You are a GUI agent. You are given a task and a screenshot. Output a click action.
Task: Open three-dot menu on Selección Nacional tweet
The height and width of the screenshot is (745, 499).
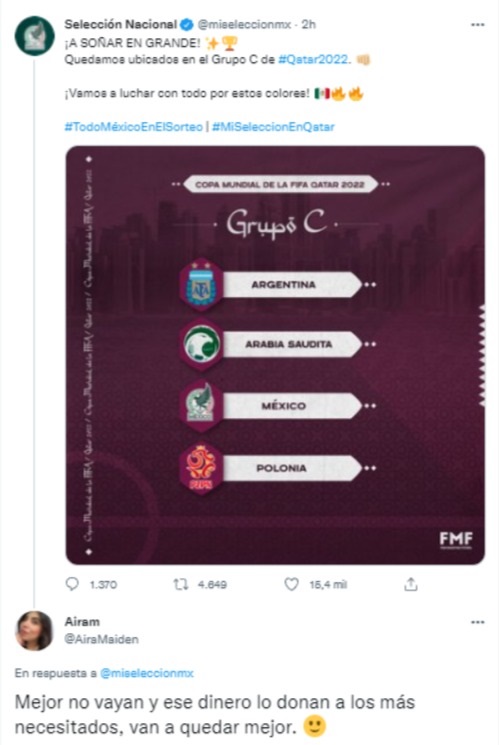click(x=477, y=25)
